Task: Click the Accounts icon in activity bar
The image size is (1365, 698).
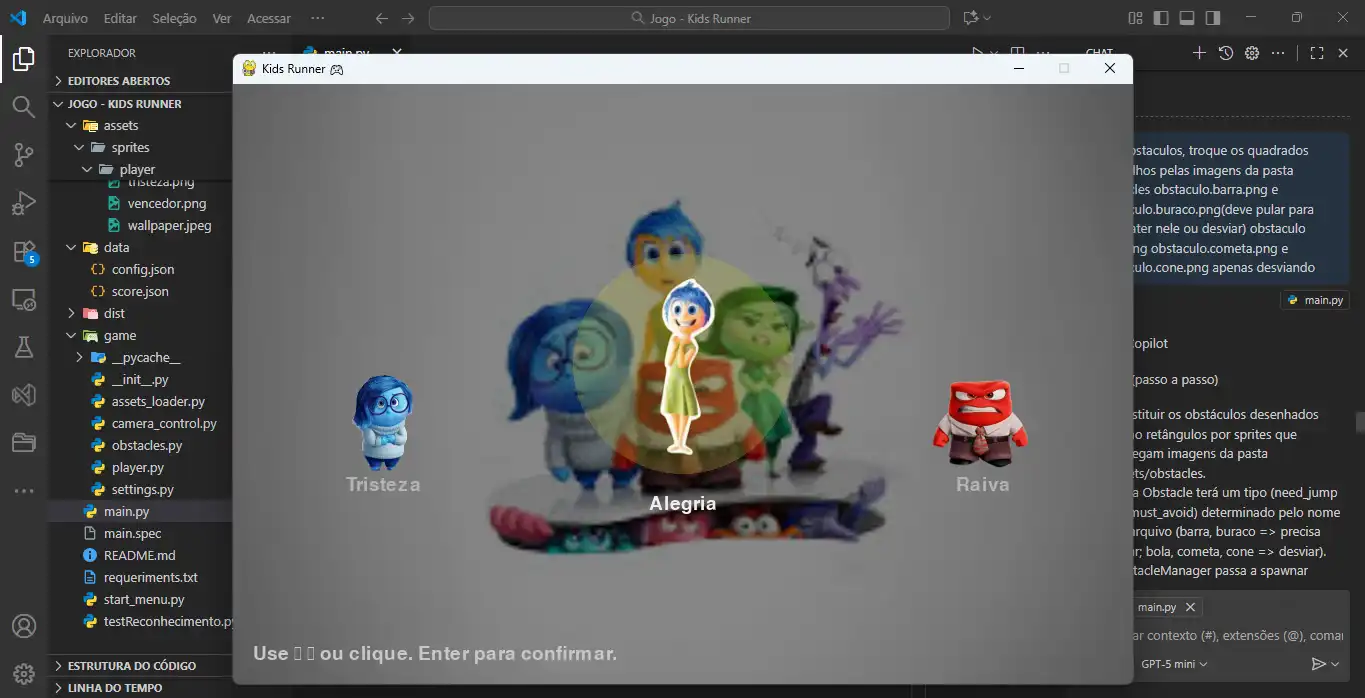Action: [x=23, y=626]
